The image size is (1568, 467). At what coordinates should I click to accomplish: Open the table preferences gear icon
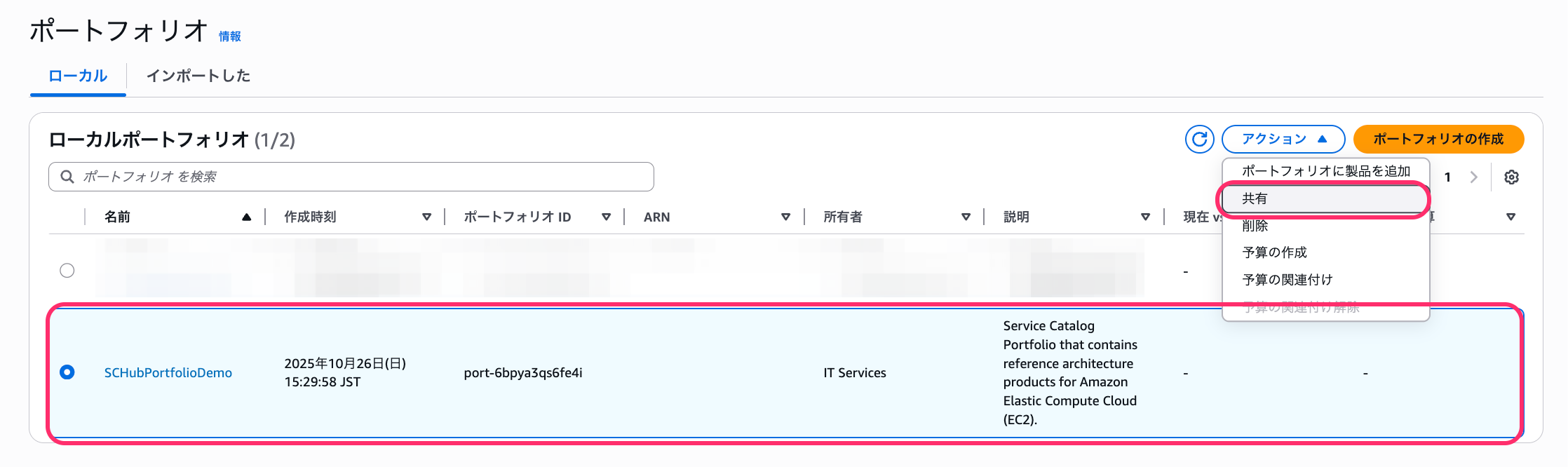[1511, 177]
